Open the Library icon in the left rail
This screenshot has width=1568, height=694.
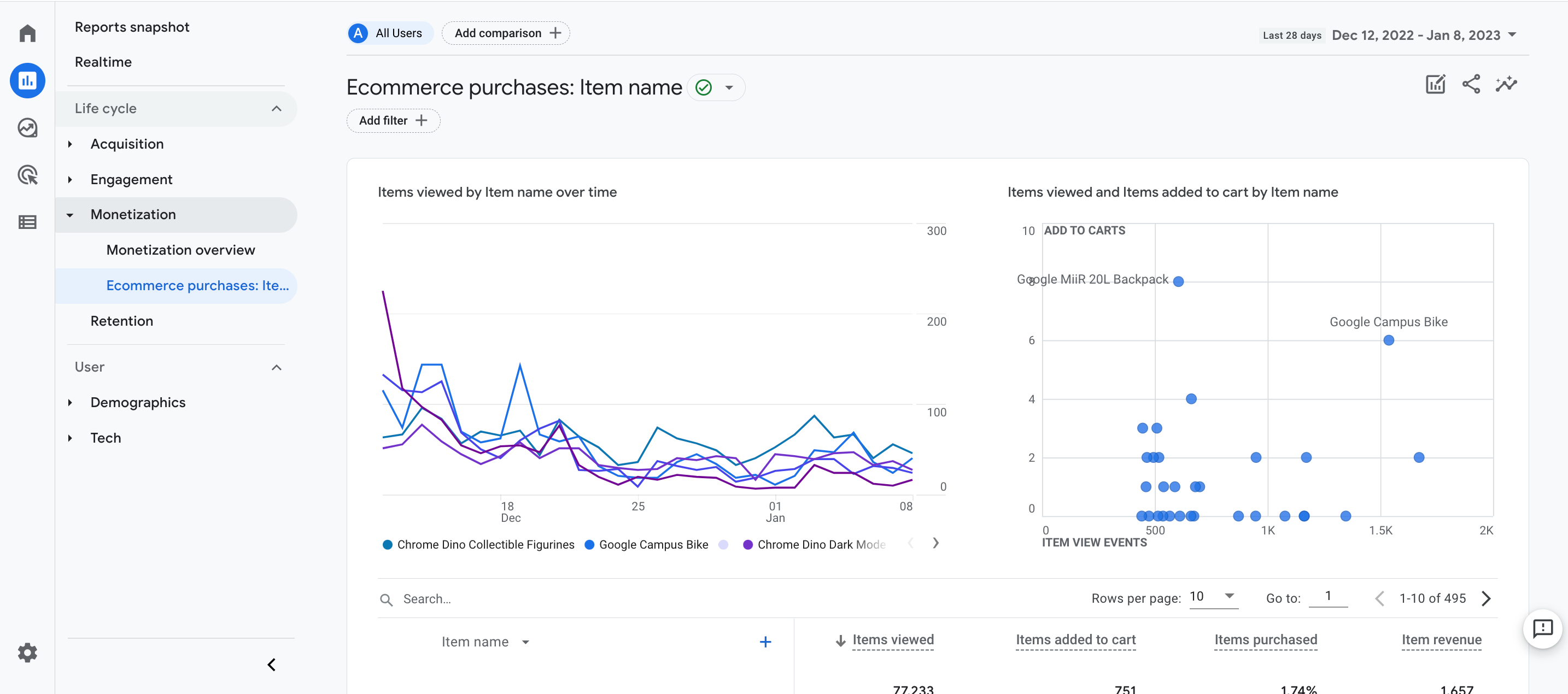tap(27, 222)
